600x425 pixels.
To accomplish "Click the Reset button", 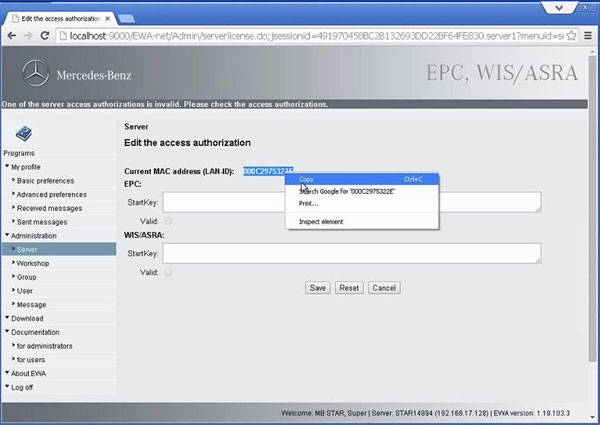I will 349,288.
